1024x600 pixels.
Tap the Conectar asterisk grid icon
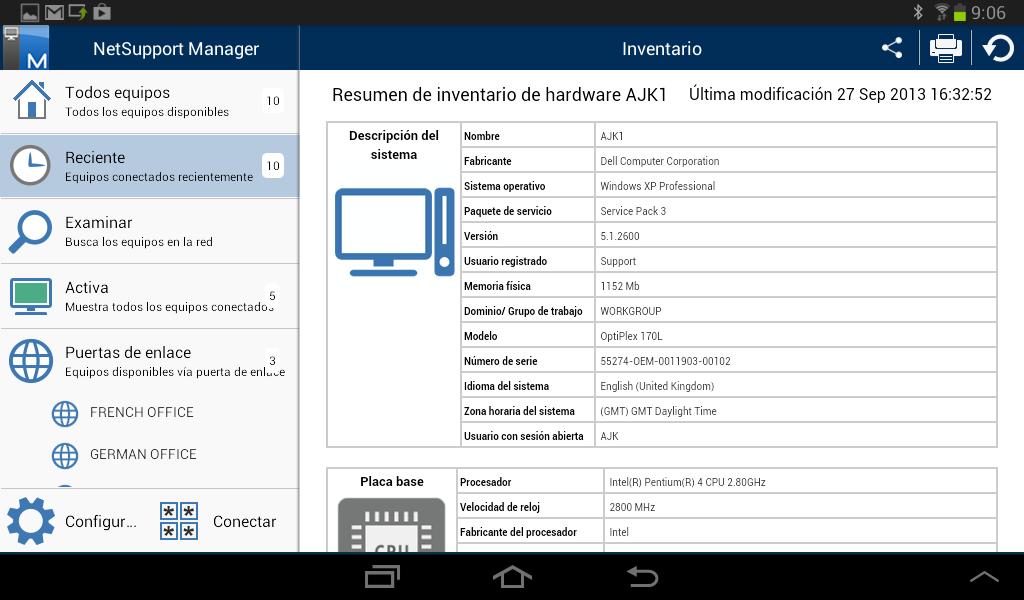[179, 521]
